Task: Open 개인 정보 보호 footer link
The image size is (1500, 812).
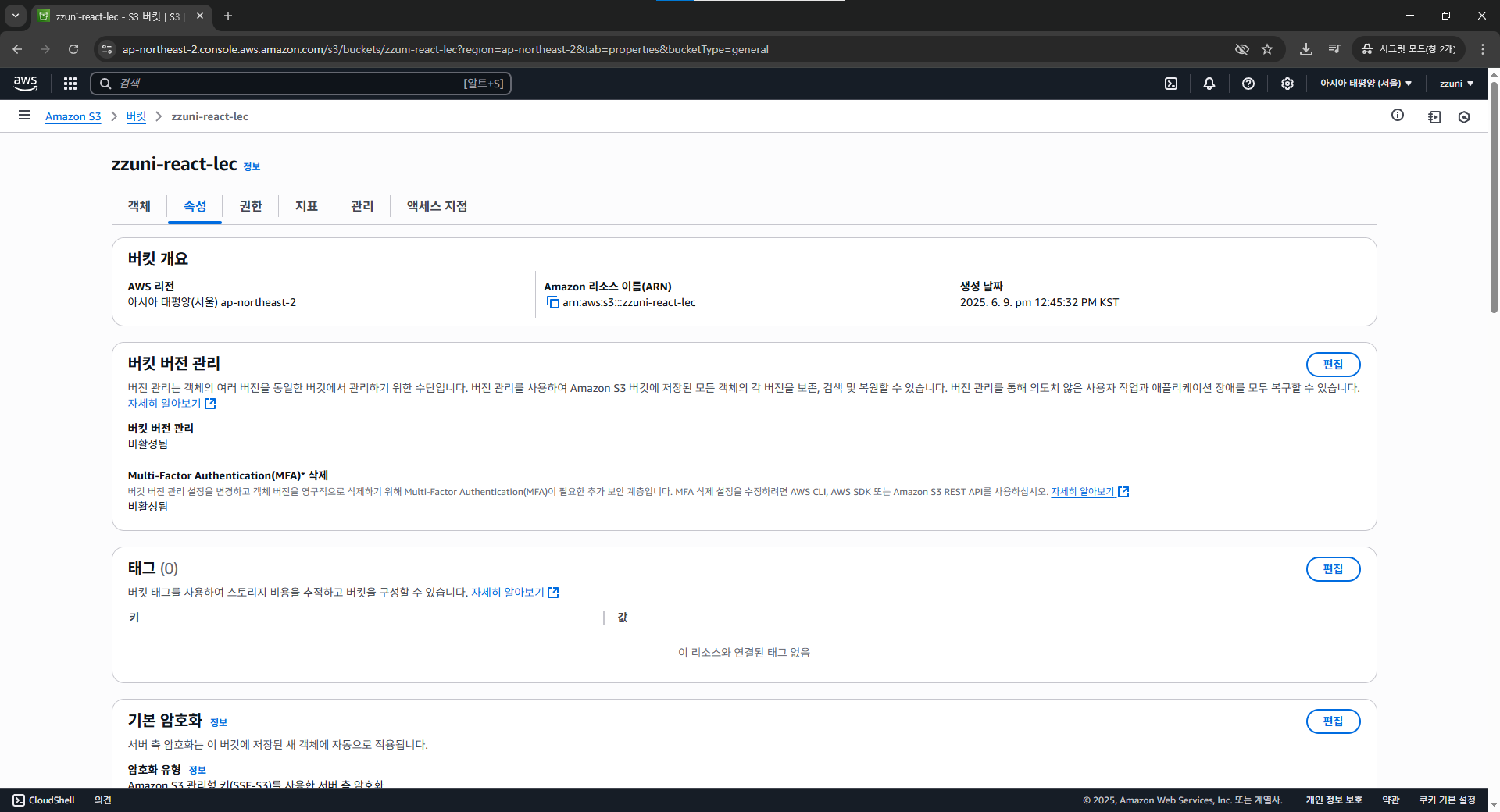Action: pos(1334,800)
